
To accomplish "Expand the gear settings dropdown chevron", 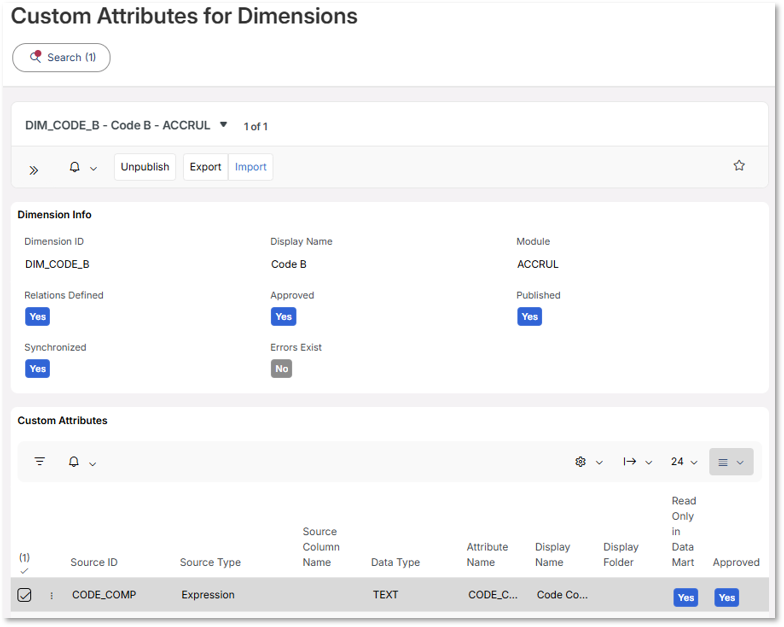I will click(599, 462).
